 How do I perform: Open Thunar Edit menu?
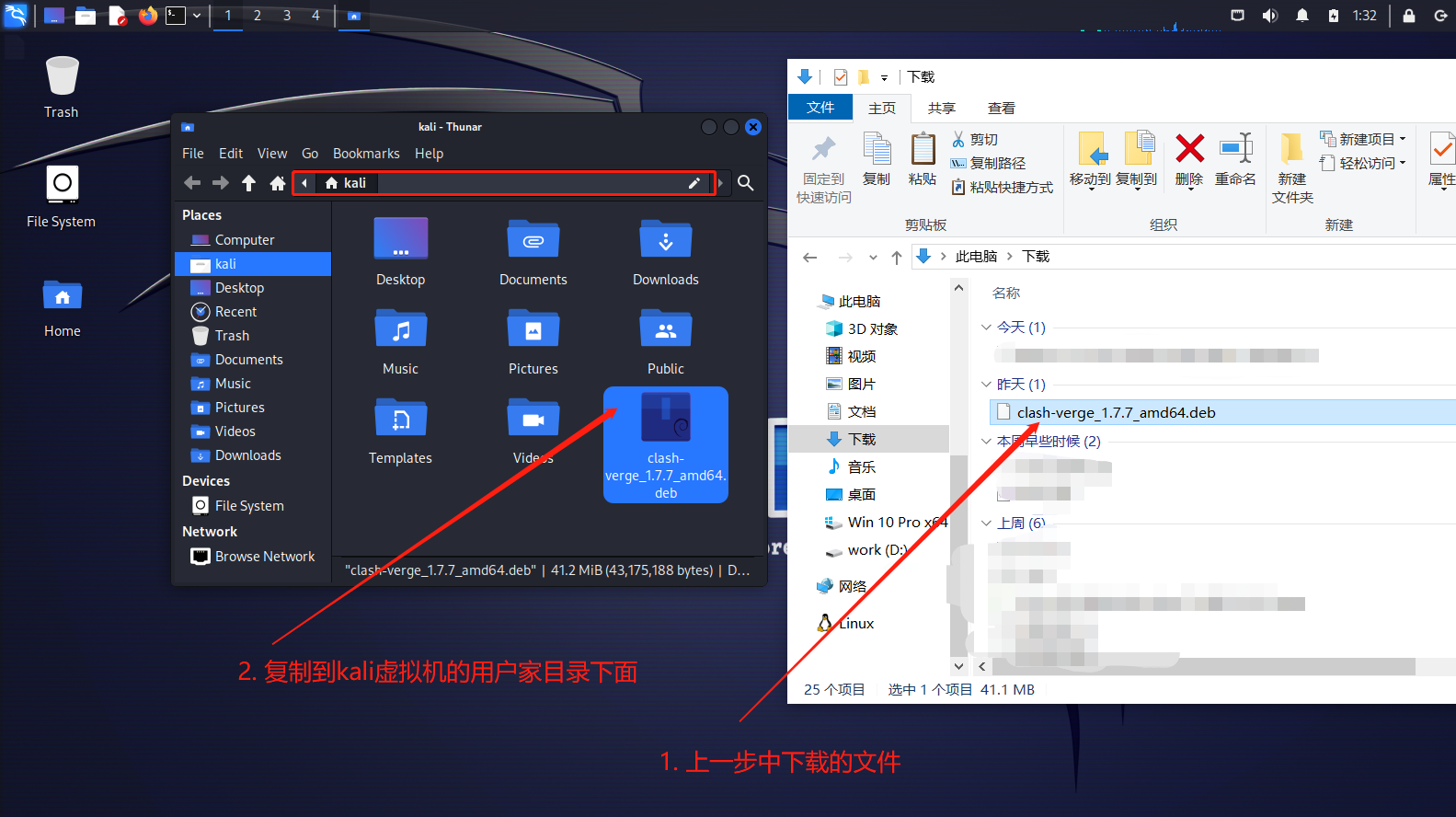(231, 154)
